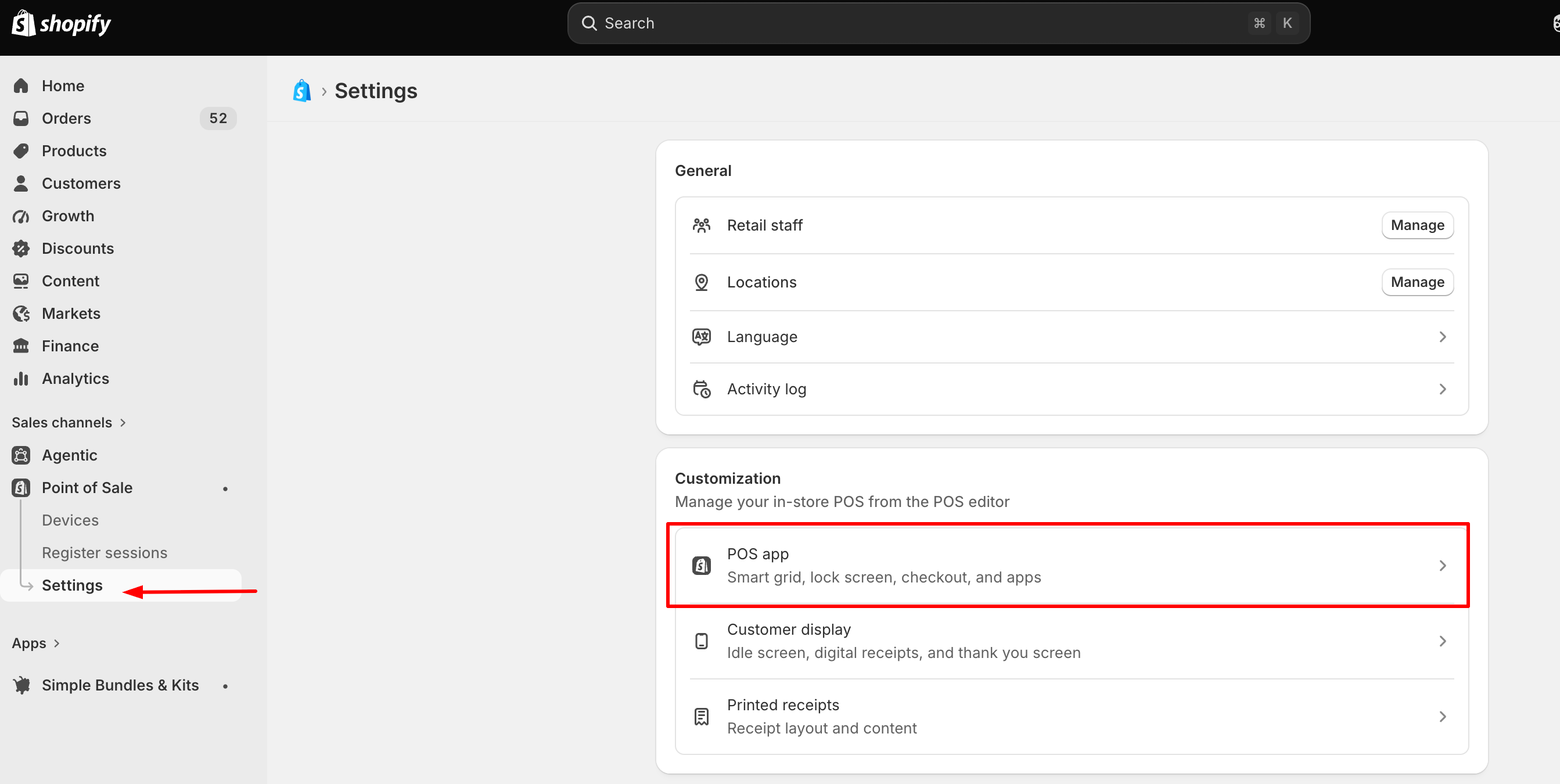Expand the Apps section
The width and height of the screenshot is (1560, 784).
[36, 643]
